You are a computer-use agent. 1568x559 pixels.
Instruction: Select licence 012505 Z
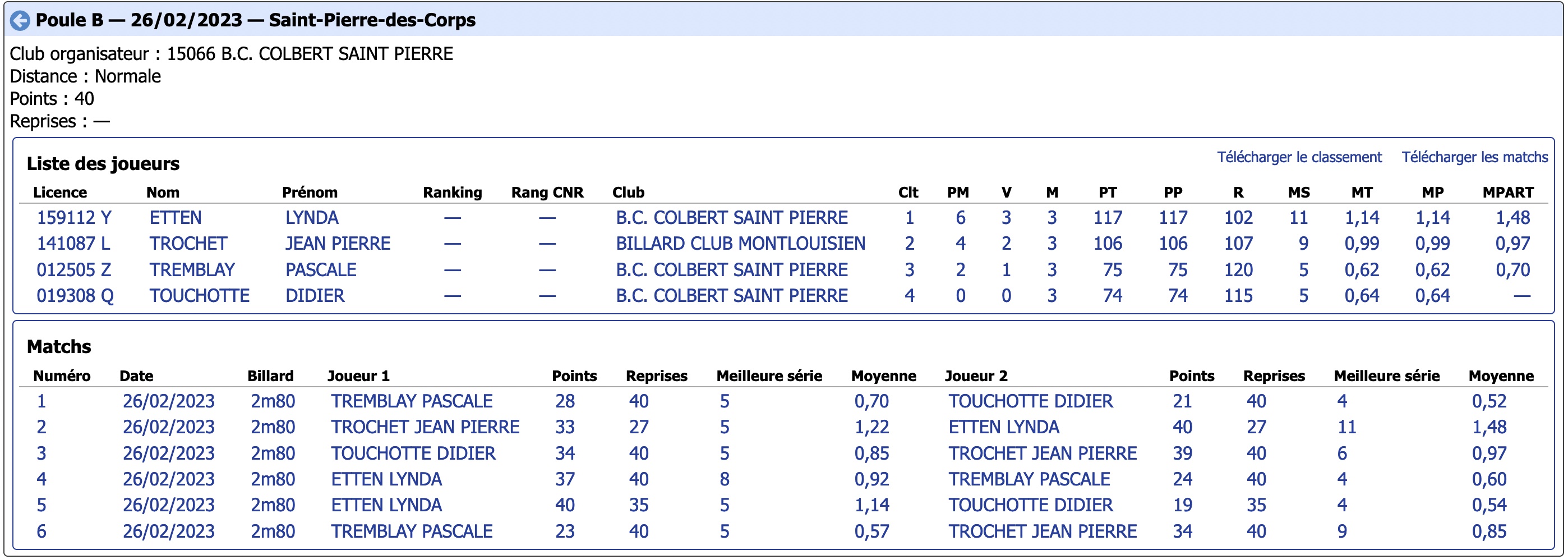(x=75, y=270)
